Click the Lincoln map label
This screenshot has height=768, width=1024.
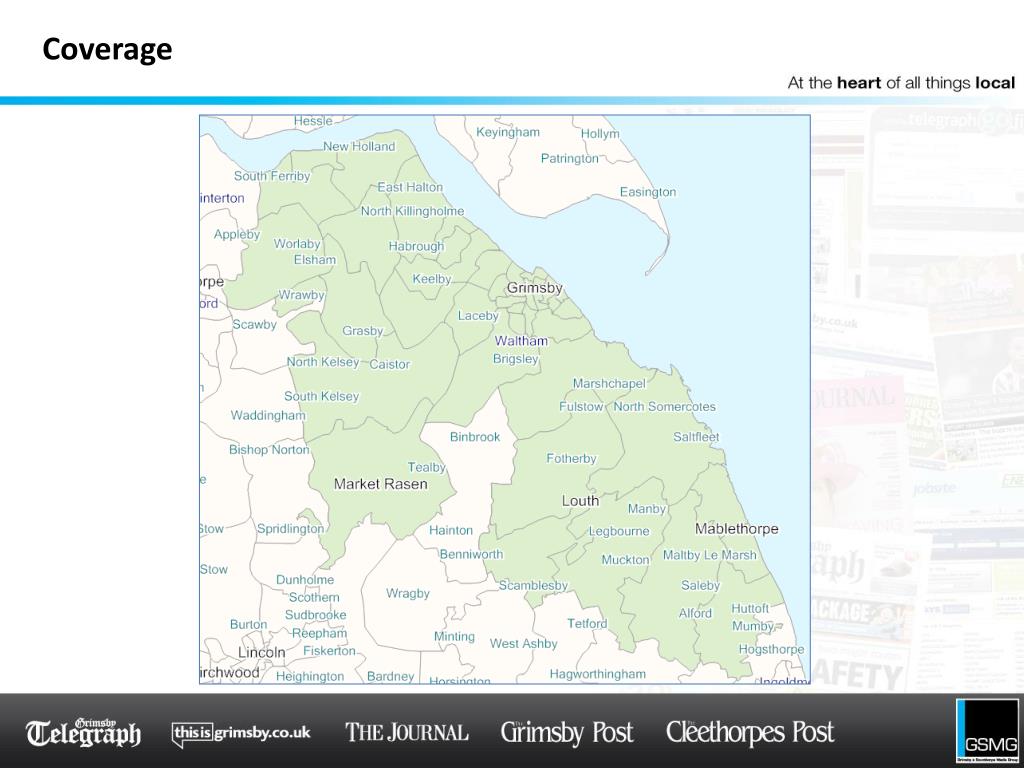pyautogui.click(x=262, y=652)
